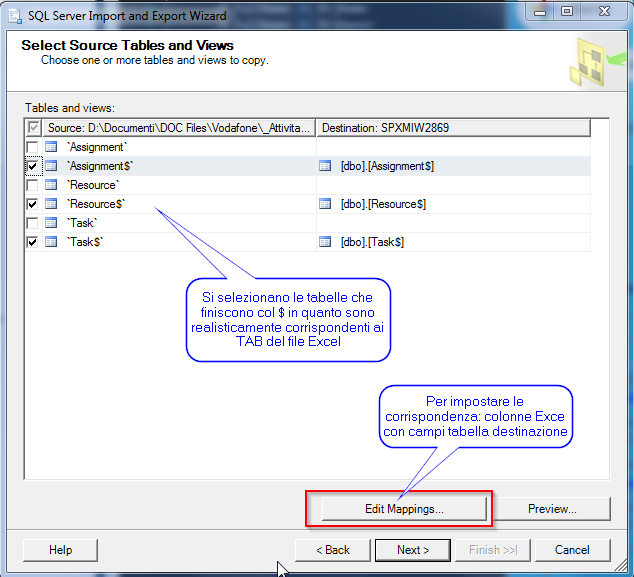Click the table icon beside `Assignment`
634x577 pixels.
point(51,147)
